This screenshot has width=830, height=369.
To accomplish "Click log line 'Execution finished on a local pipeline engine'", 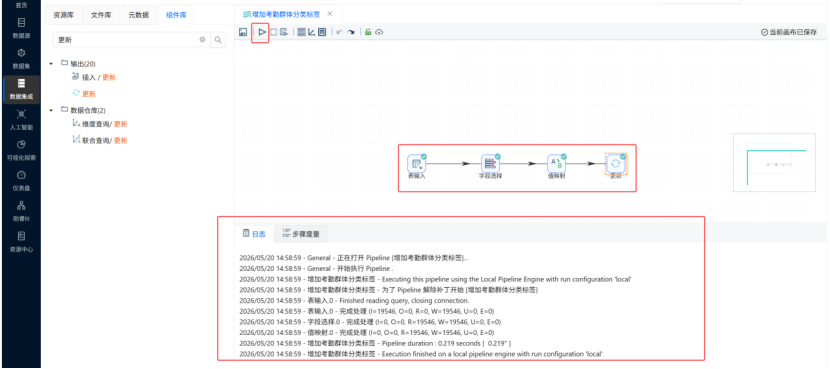I will (421, 354).
